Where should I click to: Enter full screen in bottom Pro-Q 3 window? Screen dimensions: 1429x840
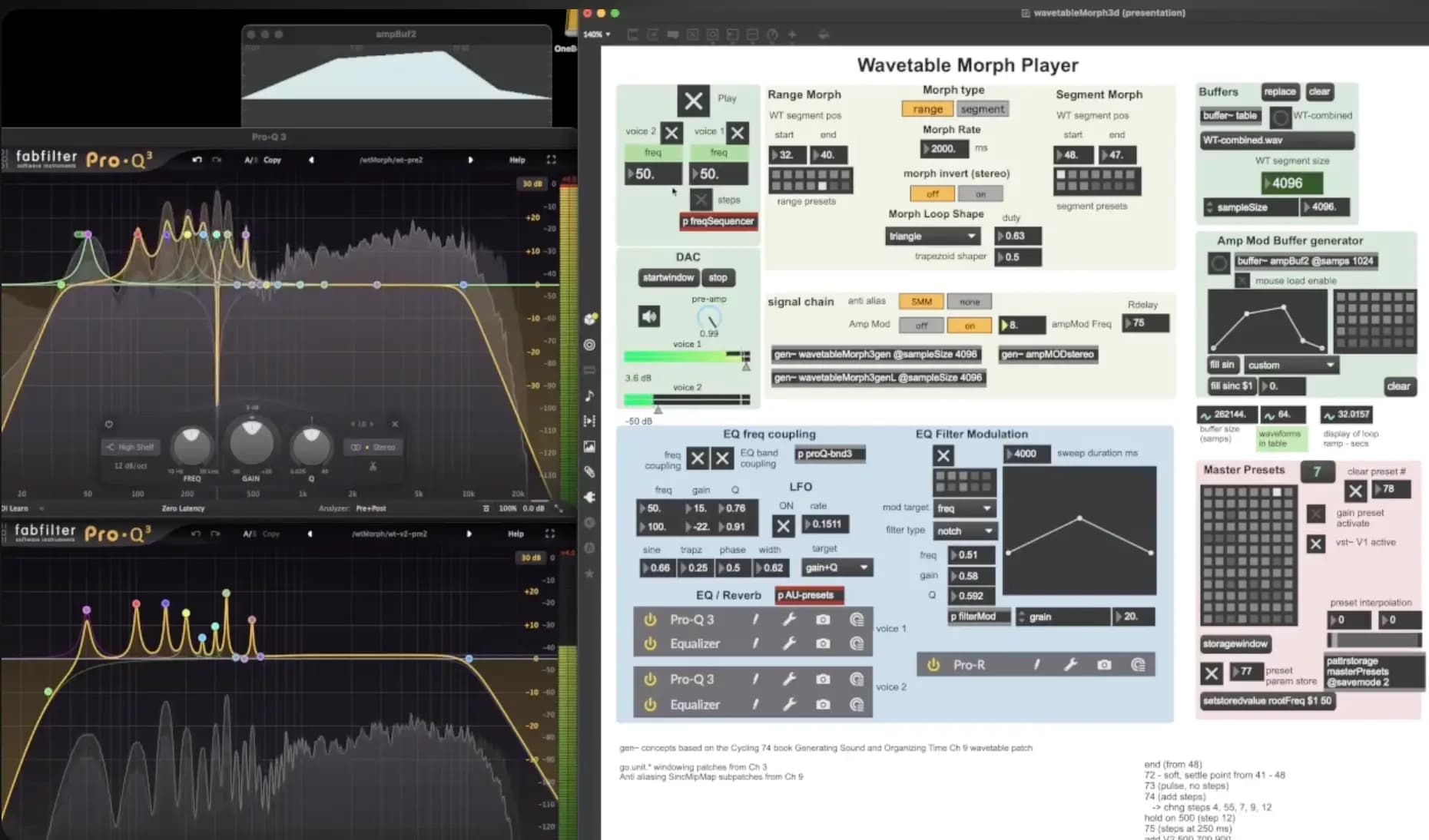(549, 534)
